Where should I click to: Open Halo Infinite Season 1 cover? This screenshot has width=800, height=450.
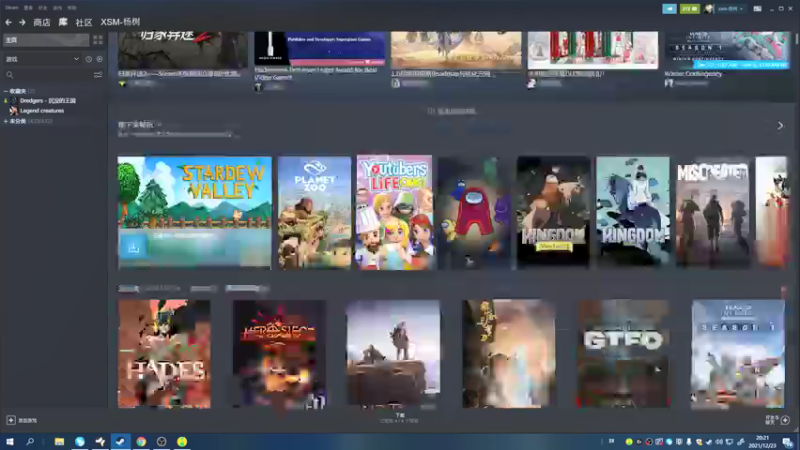tap(738, 354)
